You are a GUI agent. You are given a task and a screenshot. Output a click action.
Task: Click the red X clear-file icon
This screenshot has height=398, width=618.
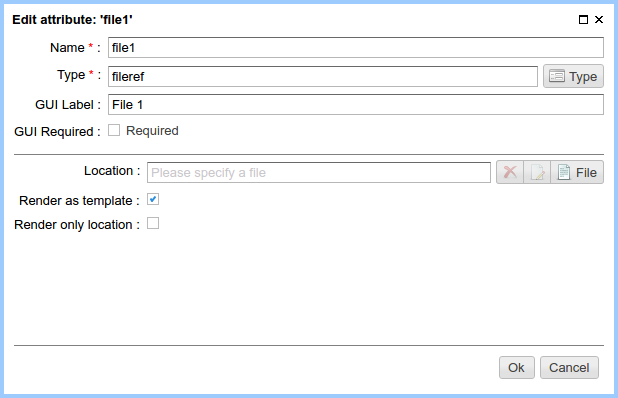tap(510, 172)
